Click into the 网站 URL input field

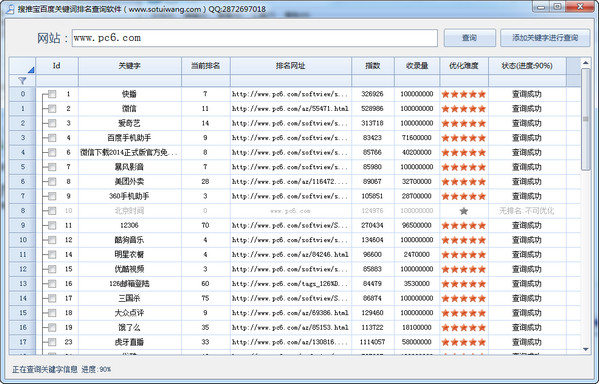pos(254,38)
